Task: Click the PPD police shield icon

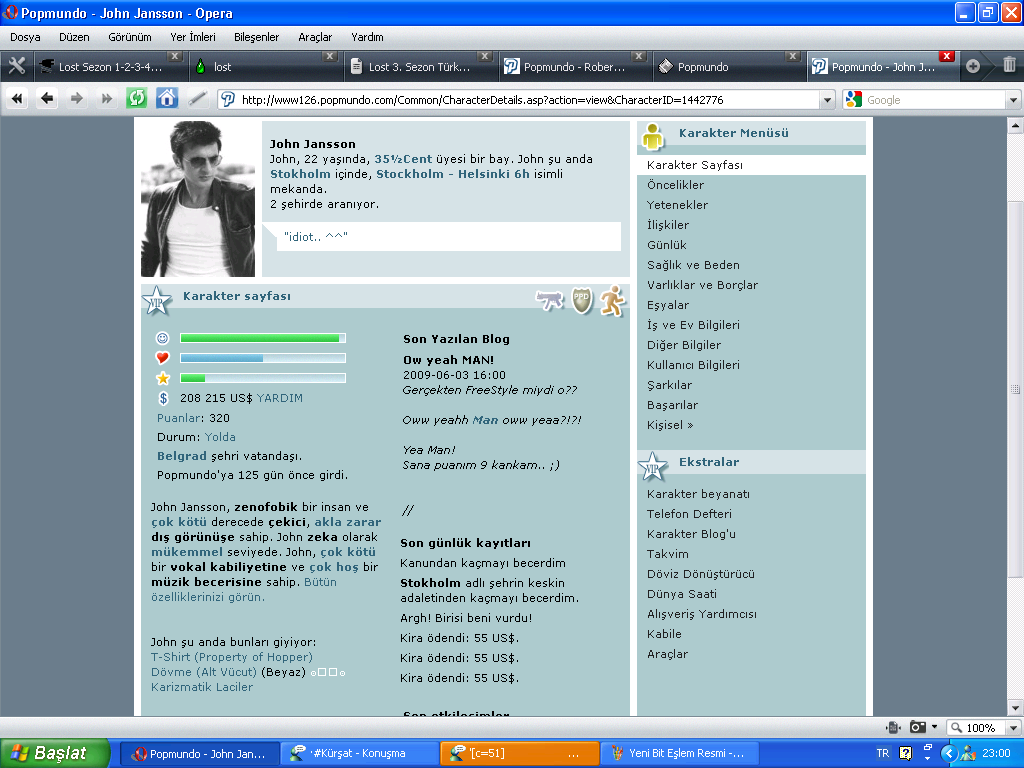Action: click(582, 300)
